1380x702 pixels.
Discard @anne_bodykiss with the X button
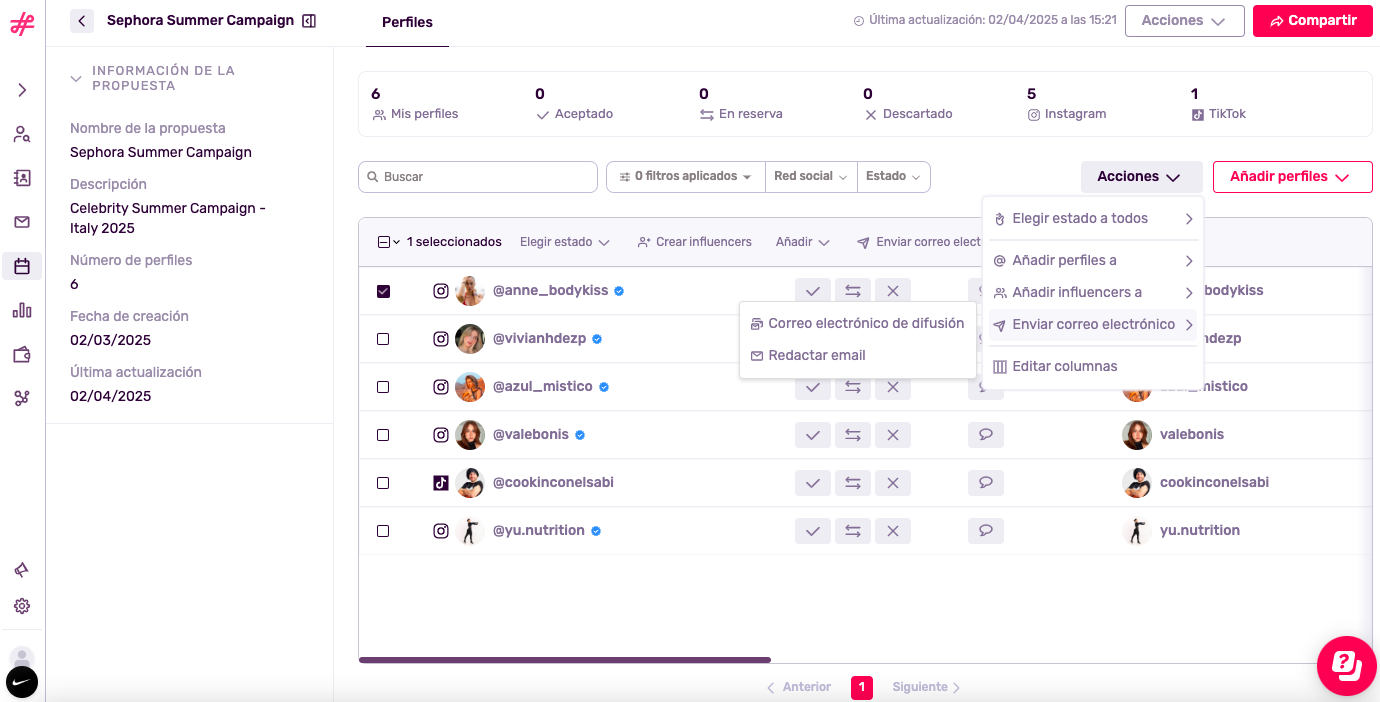893,291
